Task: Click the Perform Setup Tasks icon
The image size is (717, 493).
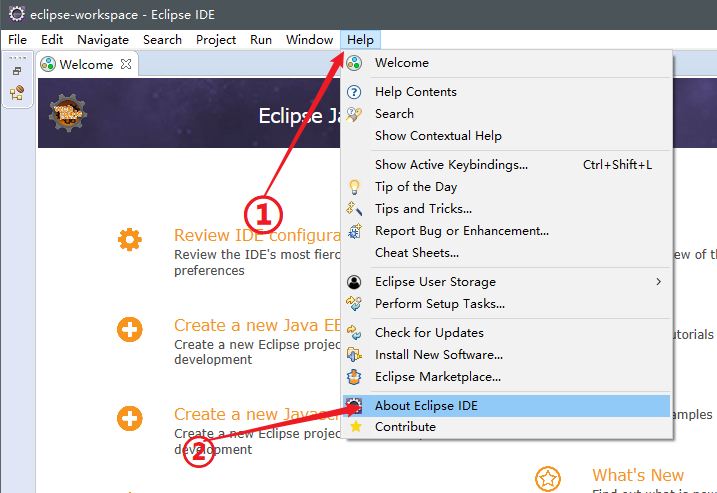Action: tap(354, 304)
